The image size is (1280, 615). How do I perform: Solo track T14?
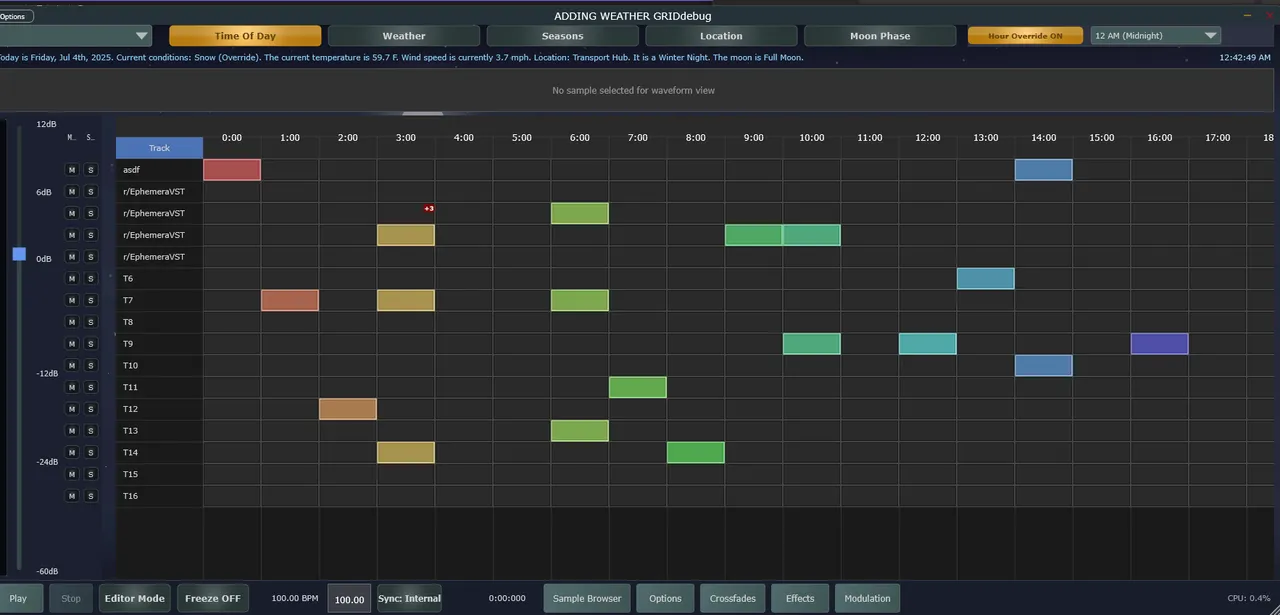pos(90,453)
